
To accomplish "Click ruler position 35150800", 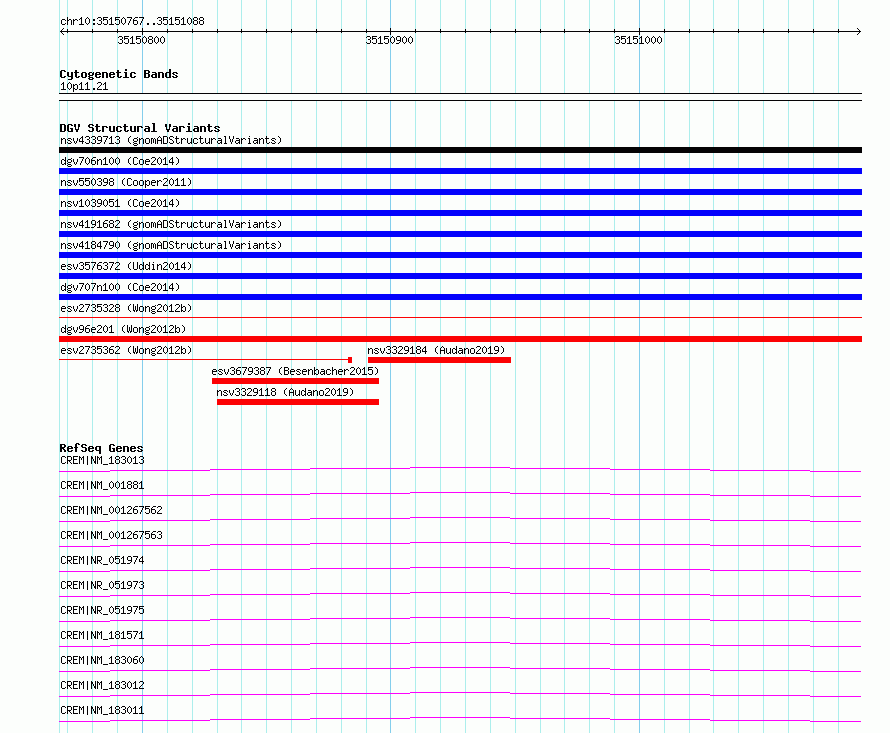I will [141, 40].
